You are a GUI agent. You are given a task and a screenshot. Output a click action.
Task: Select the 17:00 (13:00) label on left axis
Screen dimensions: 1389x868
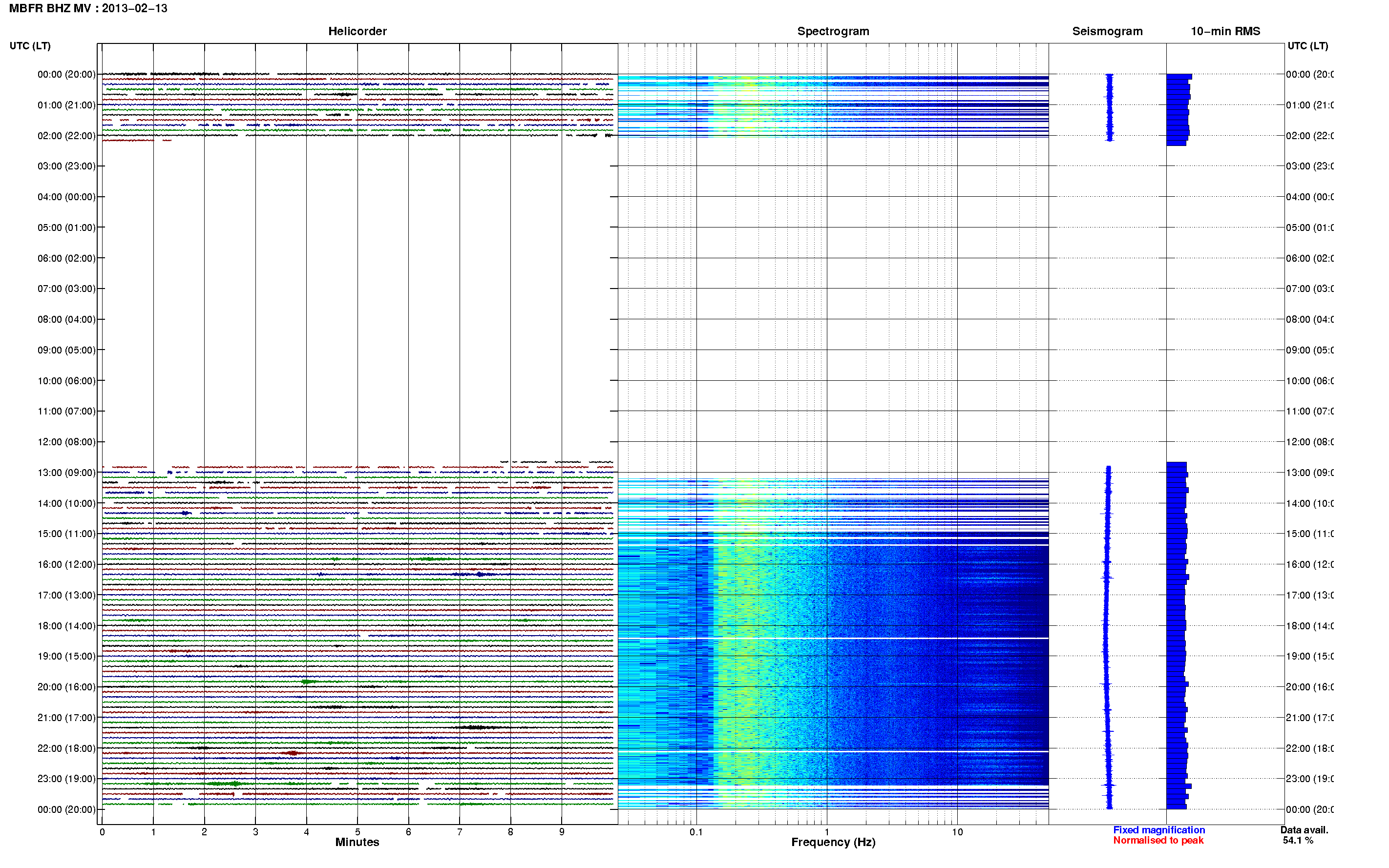(66, 596)
